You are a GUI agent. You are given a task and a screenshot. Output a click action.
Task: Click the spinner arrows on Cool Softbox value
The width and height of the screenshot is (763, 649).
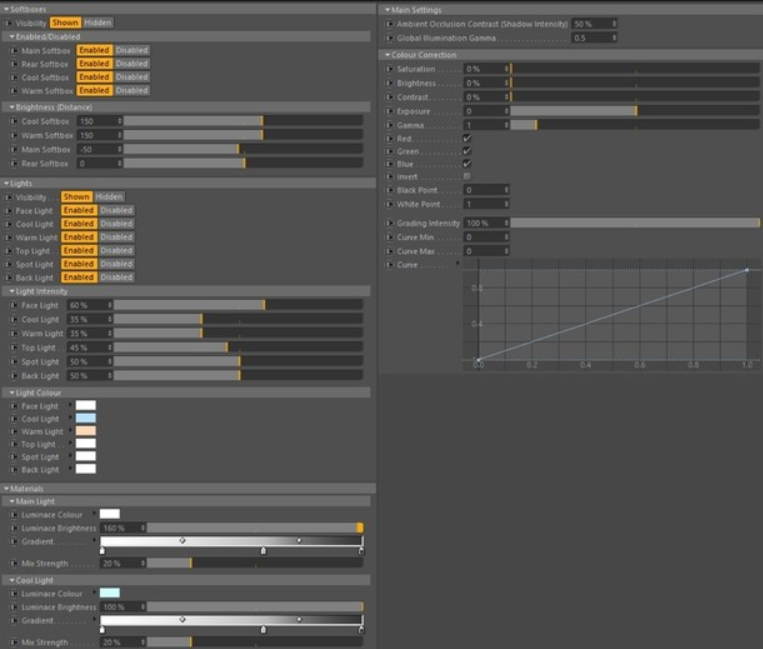tap(119, 121)
